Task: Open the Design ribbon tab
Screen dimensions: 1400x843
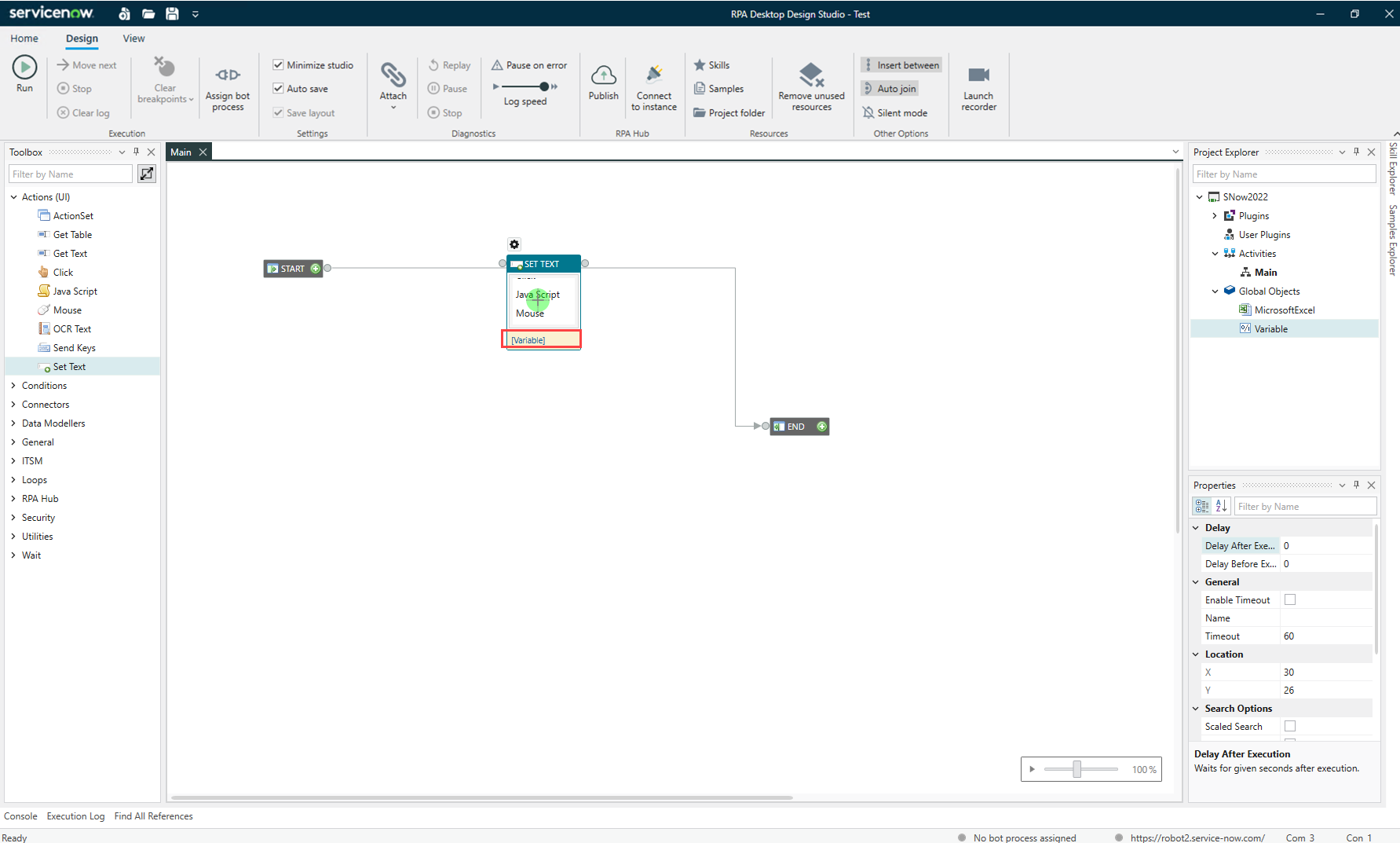Action: click(82, 38)
